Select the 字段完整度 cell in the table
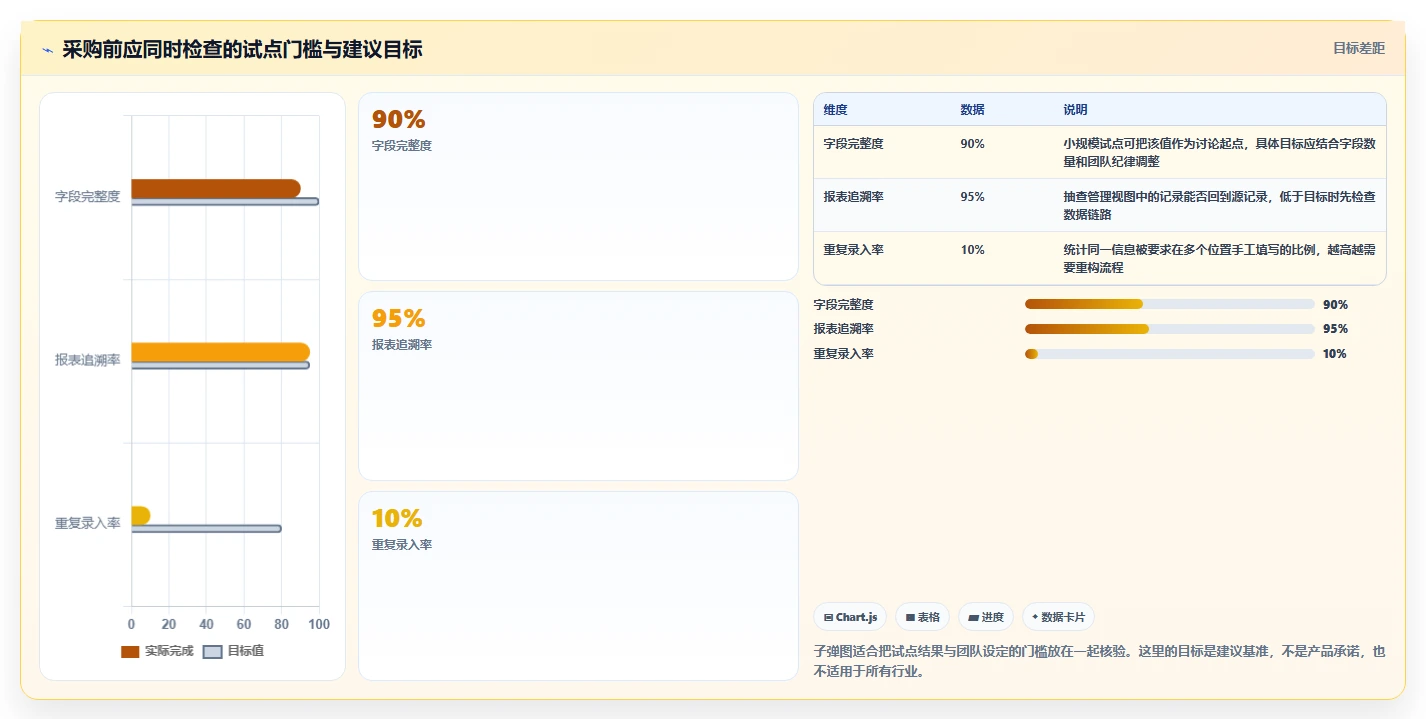The image size is (1426, 719). coord(853,144)
